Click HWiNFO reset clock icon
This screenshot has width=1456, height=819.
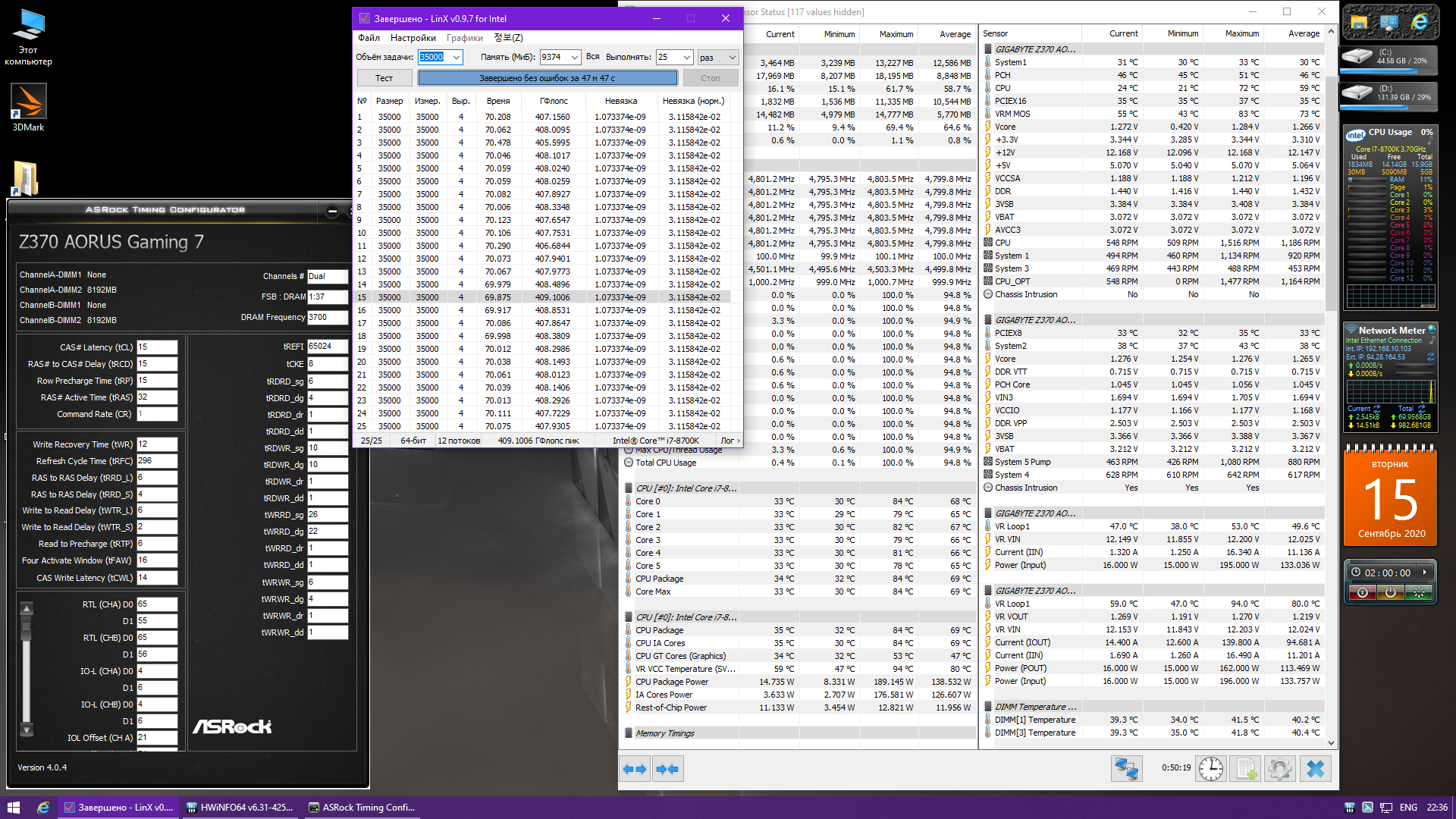pyautogui.click(x=1211, y=769)
